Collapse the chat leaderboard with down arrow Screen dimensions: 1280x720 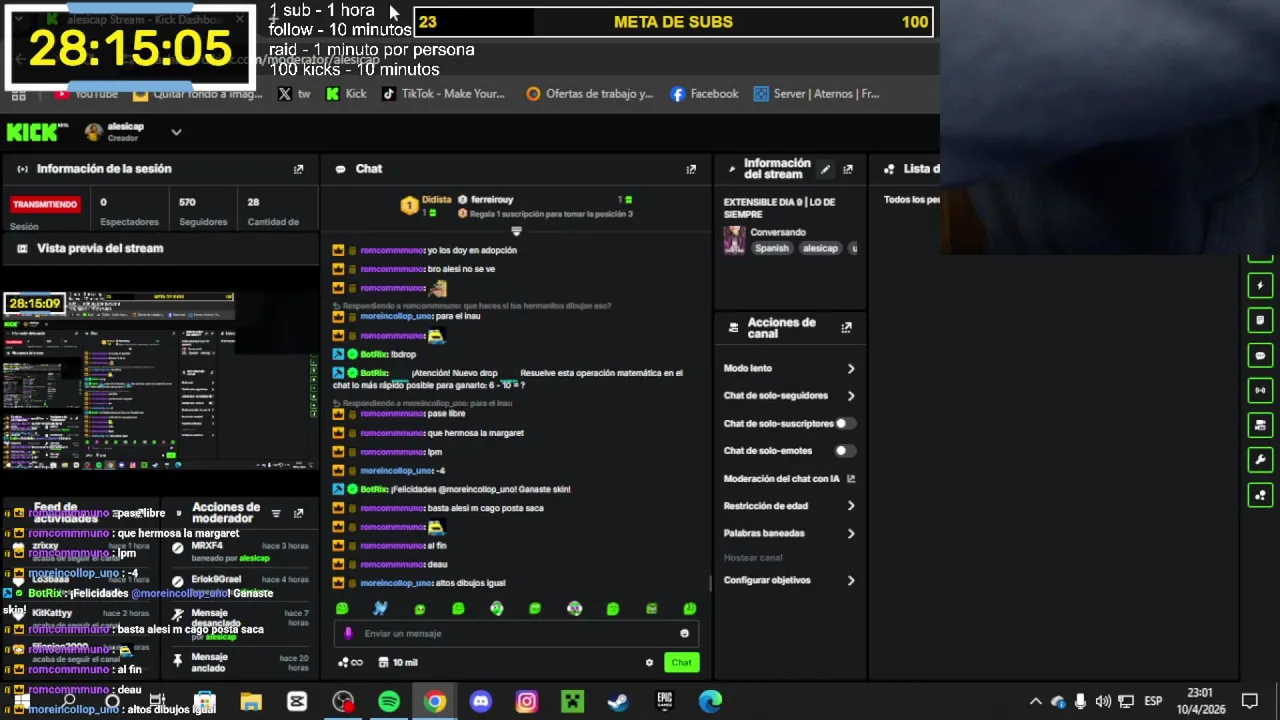[516, 231]
